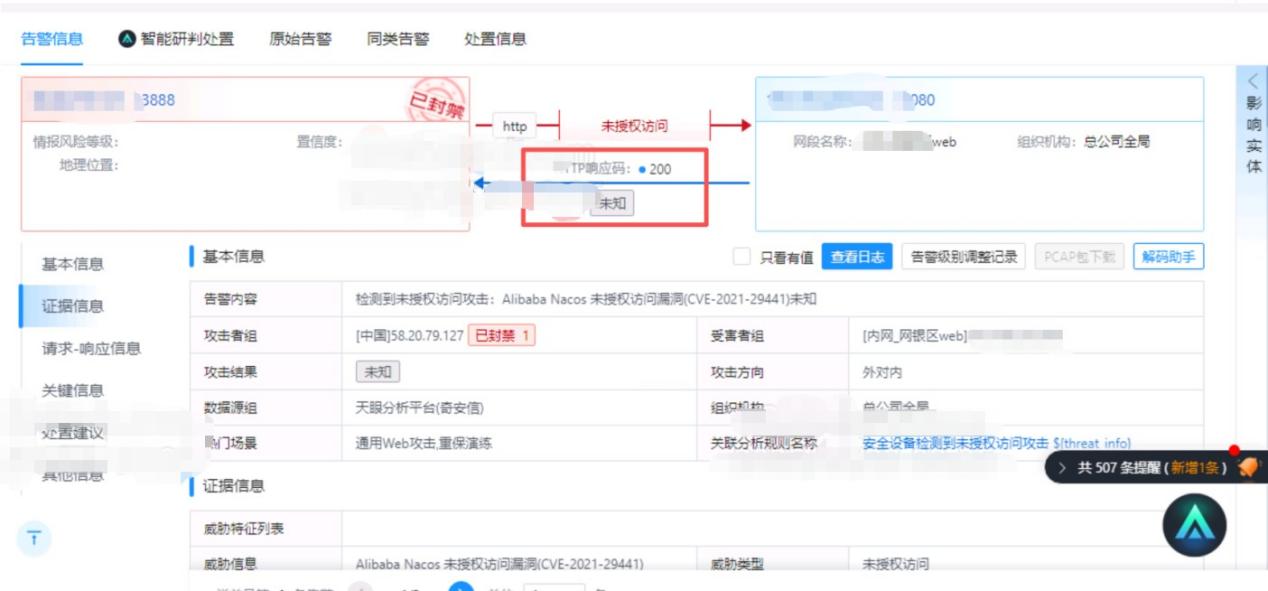This screenshot has height=591, width=1268.
Task: Go to the 处置信息 tab
Action: 496,39
